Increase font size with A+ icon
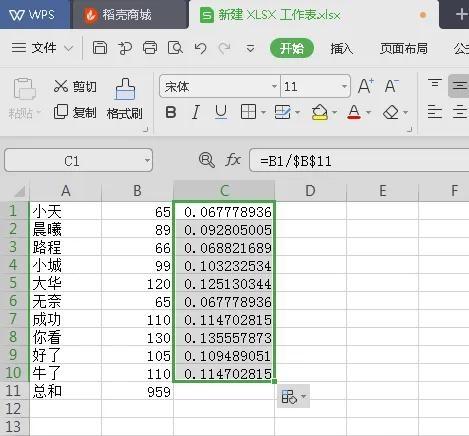This screenshot has width=469, height=436. (366, 86)
